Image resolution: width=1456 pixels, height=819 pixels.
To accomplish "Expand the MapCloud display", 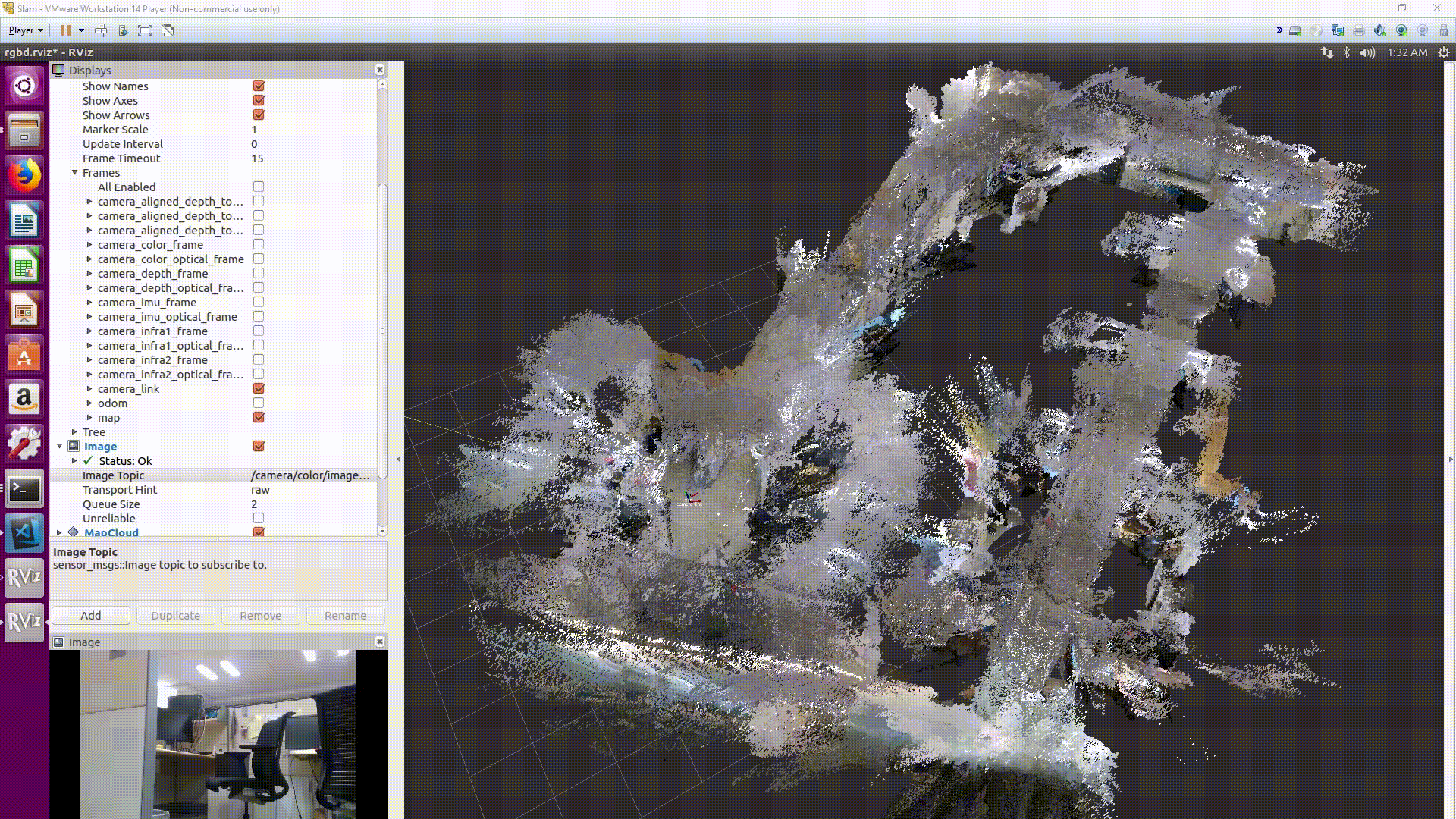I will 60,532.
